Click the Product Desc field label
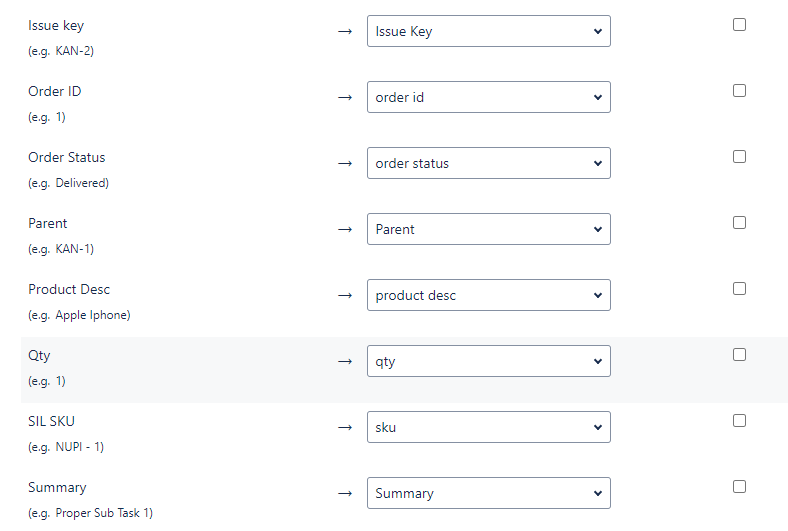 69,289
